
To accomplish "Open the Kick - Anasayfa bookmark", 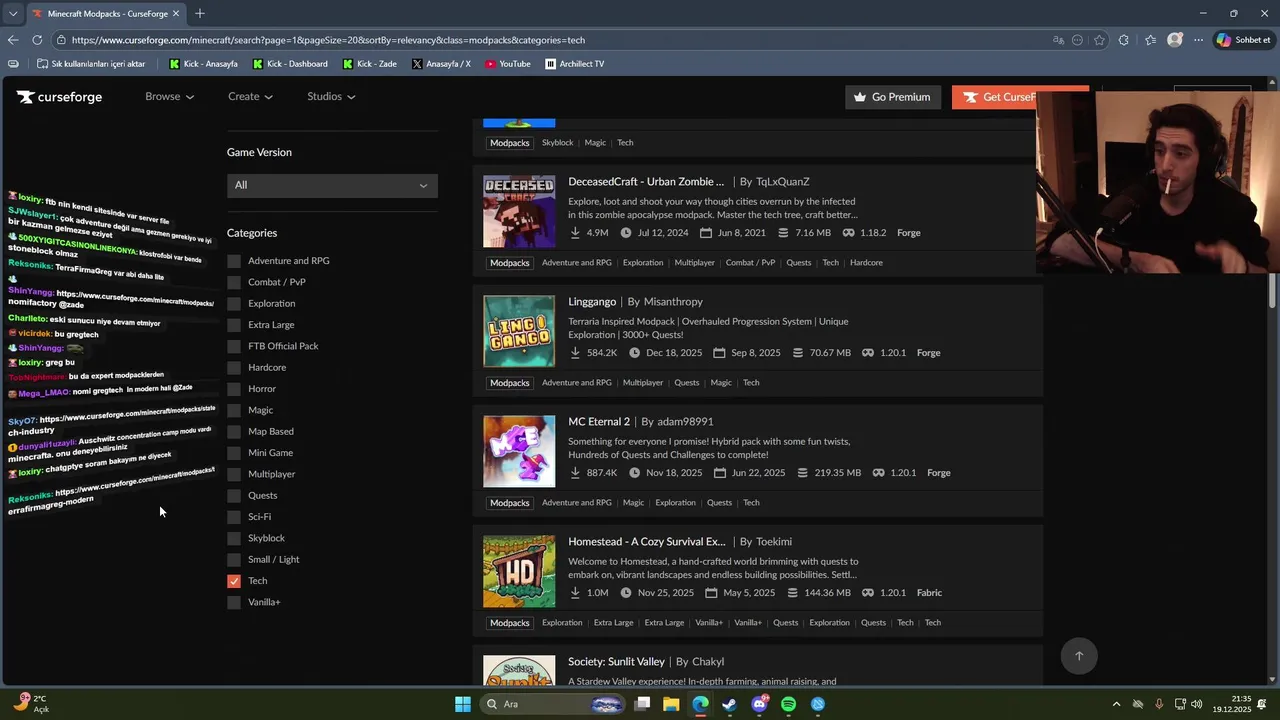I will click(x=203, y=64).
